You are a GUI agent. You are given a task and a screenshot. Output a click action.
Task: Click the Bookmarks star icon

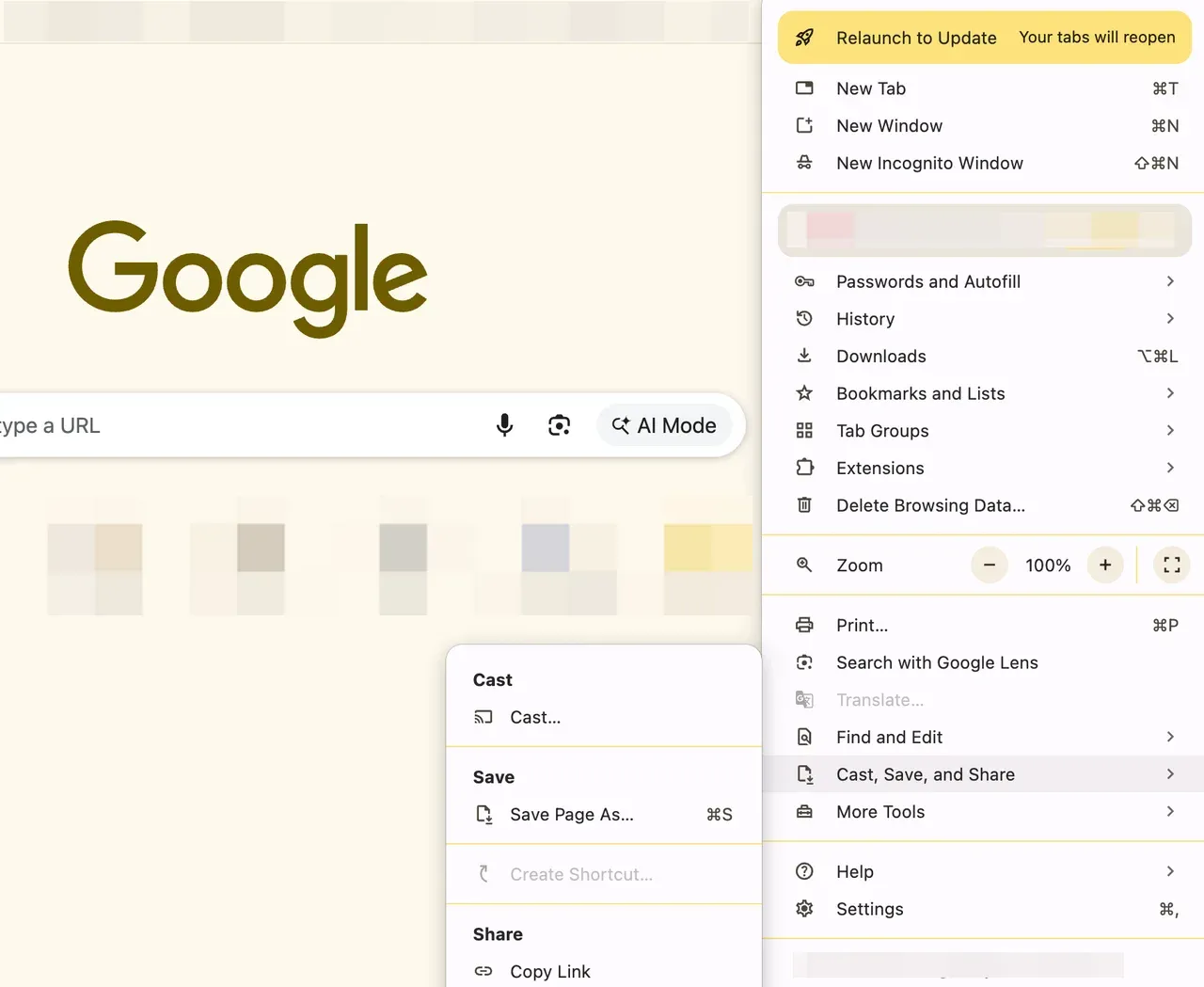pos(804,393)
